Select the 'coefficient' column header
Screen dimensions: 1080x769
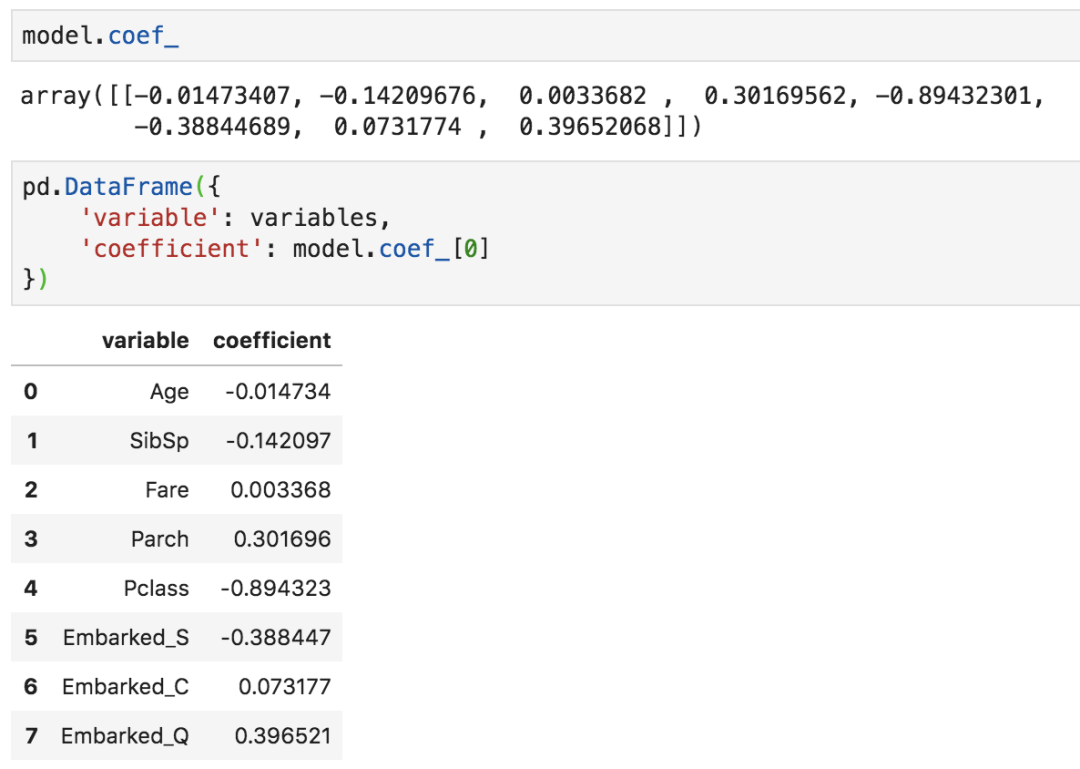tap(272, 340)
